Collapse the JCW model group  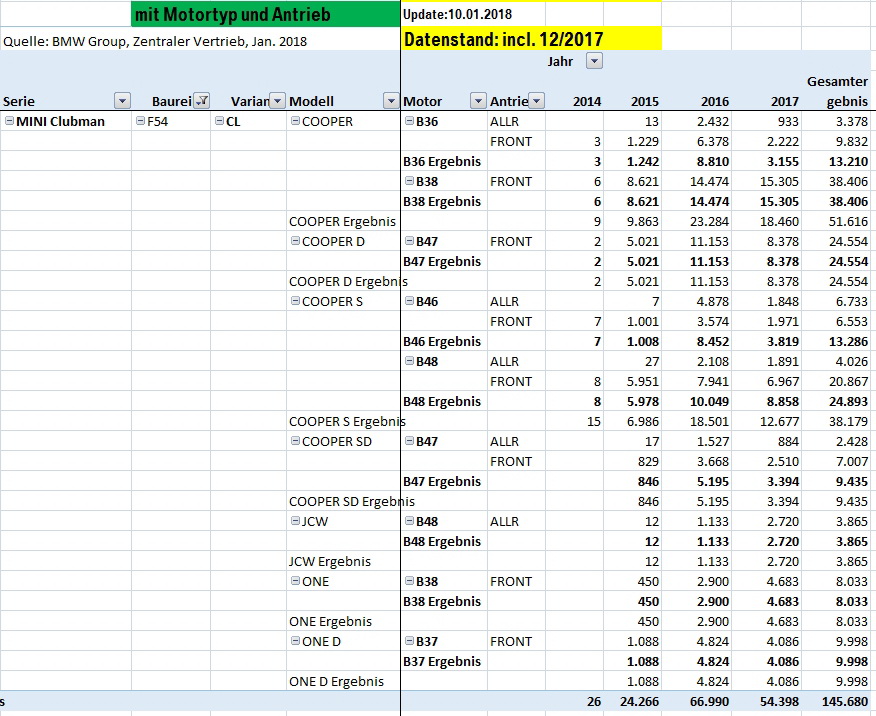pos(296,521)
